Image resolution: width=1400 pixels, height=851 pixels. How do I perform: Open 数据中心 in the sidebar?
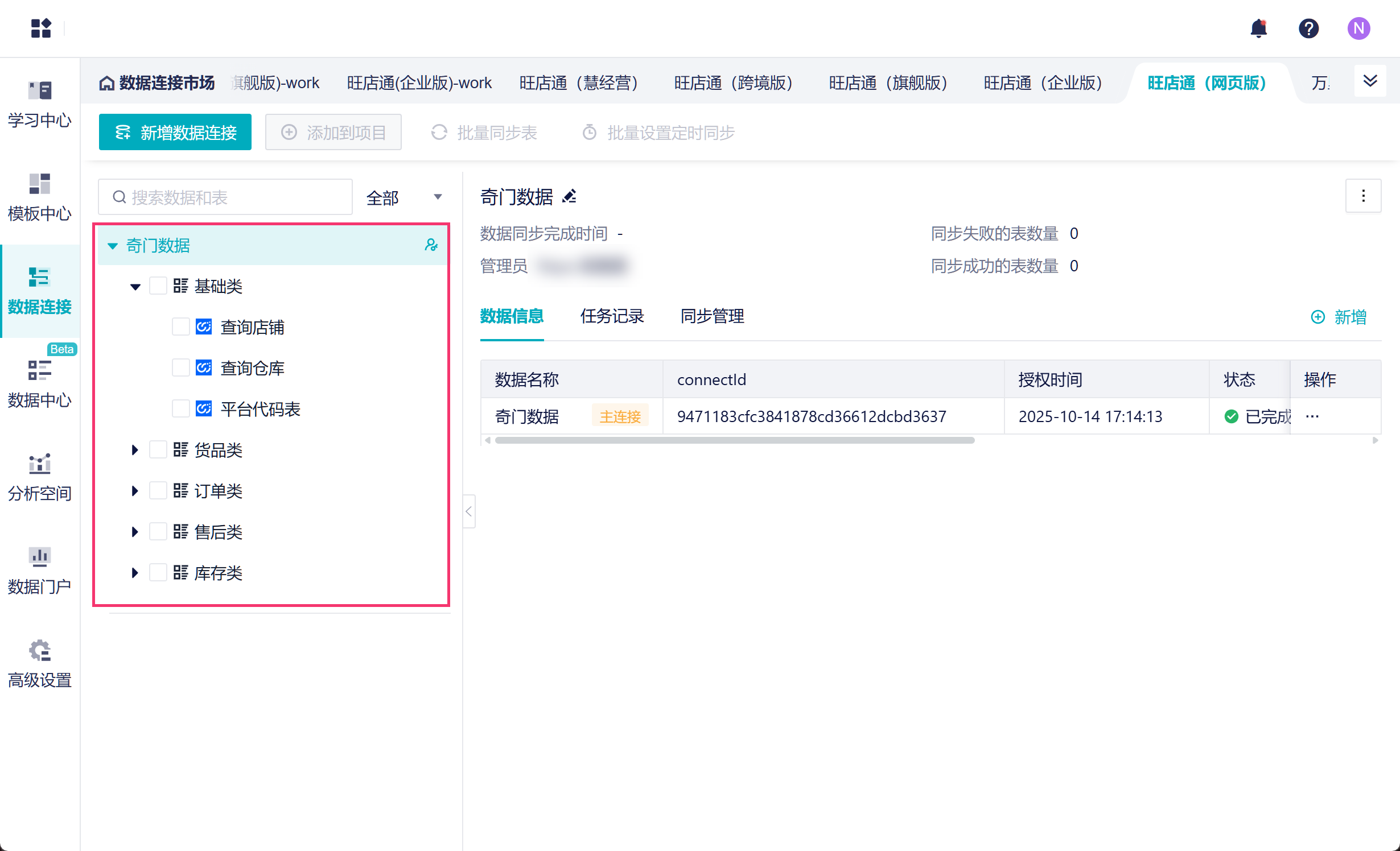pyautogui.click(x=39, y=383)
